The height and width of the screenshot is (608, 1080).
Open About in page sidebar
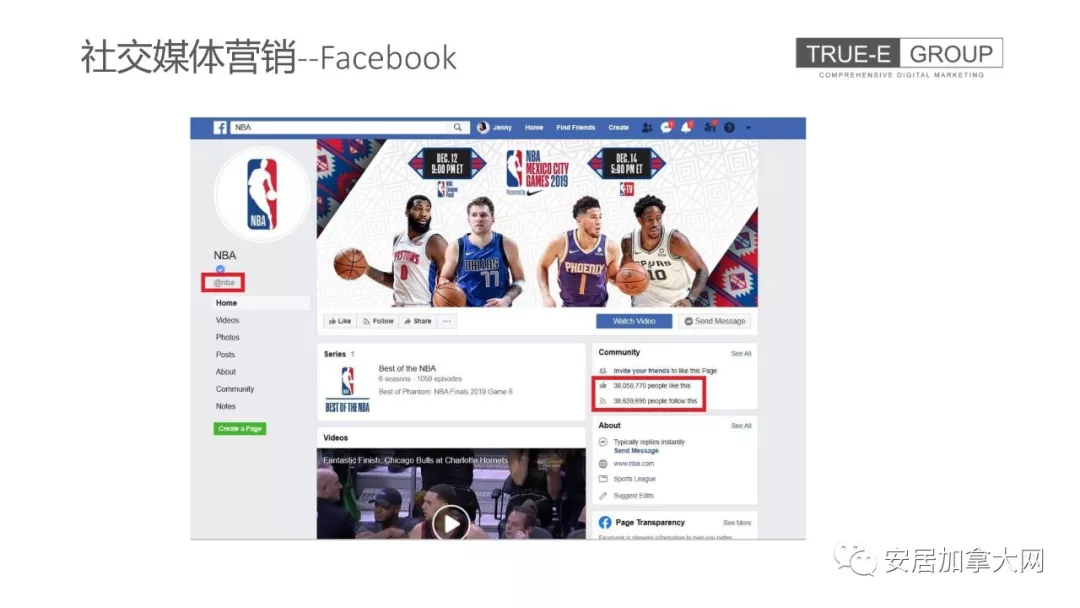226,372
